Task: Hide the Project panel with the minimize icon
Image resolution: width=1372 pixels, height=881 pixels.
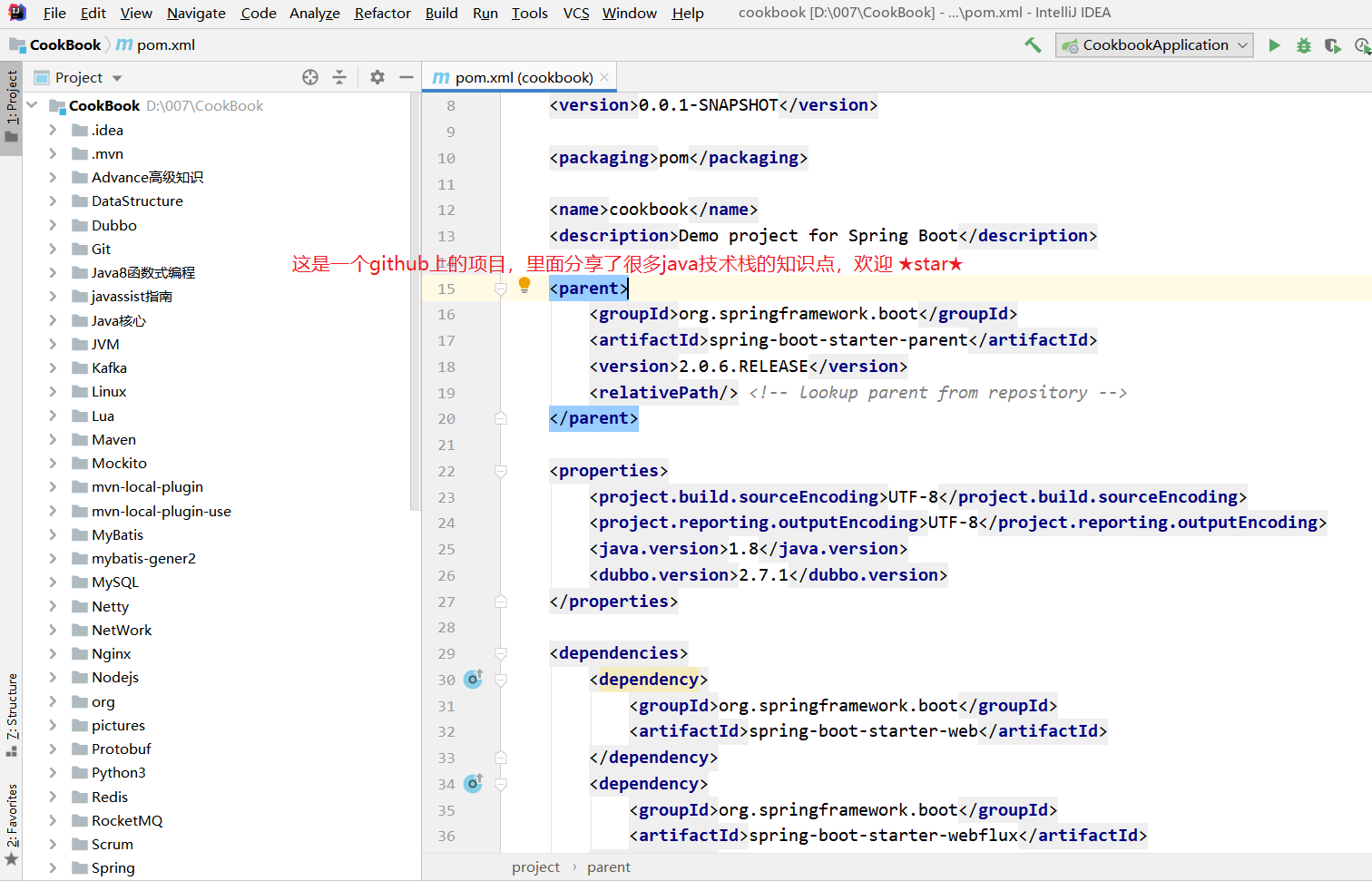Action: (x=407, y=77)
